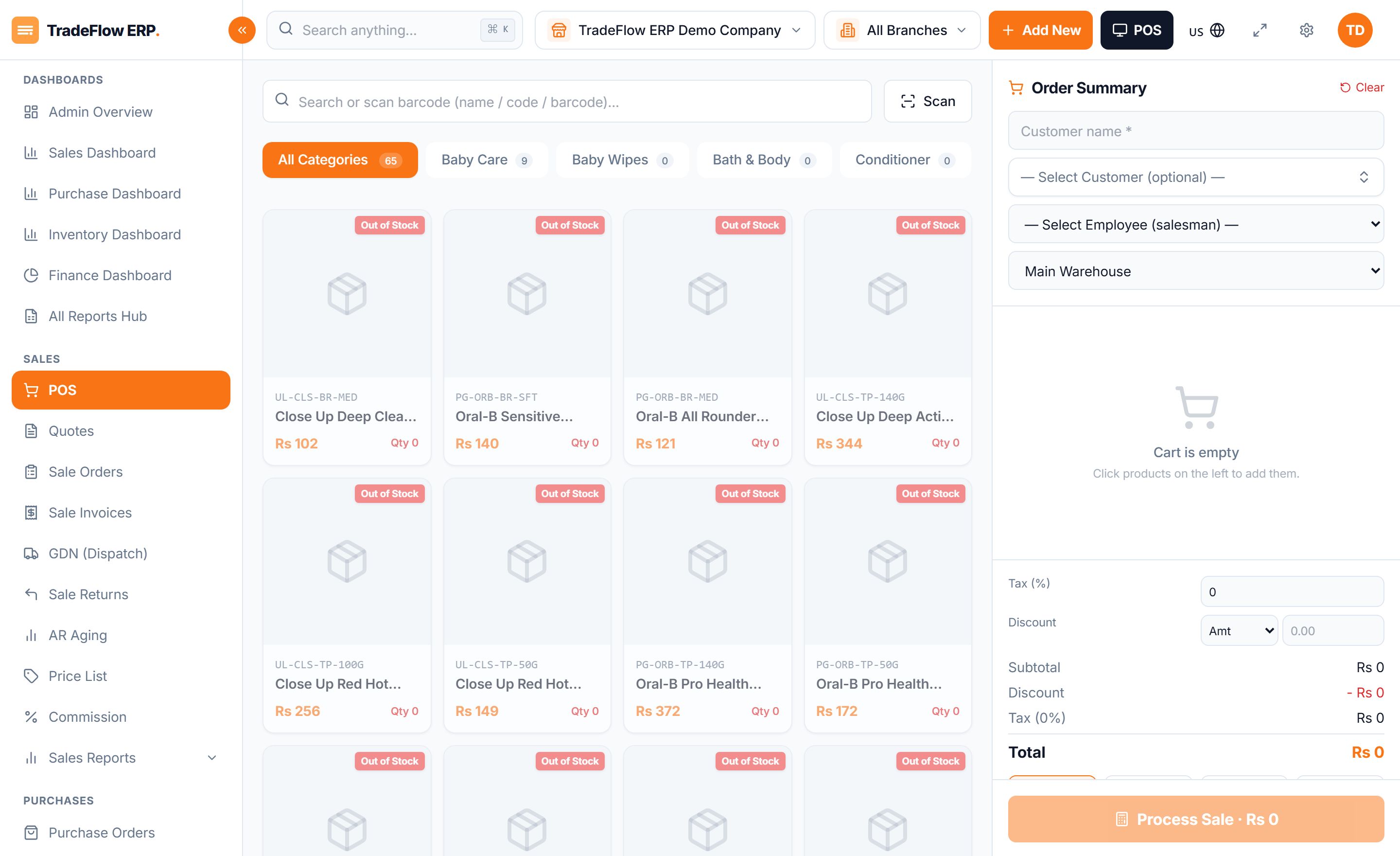Select the All Categories tab
This screenshot has height=856, width=1400.
[340, 160]
